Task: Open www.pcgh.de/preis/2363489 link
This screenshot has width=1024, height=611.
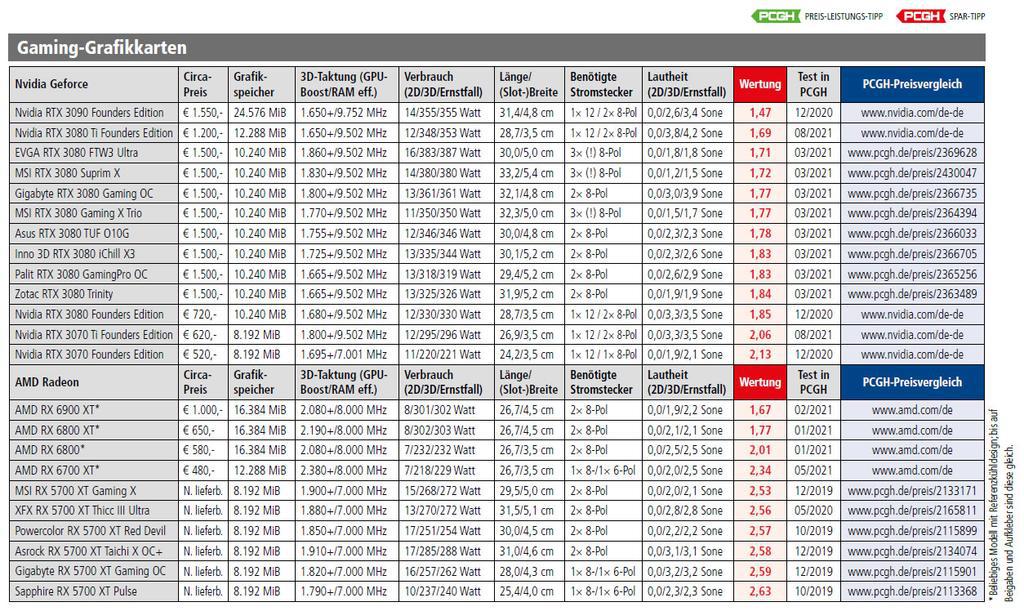Action: click(912, 294)
